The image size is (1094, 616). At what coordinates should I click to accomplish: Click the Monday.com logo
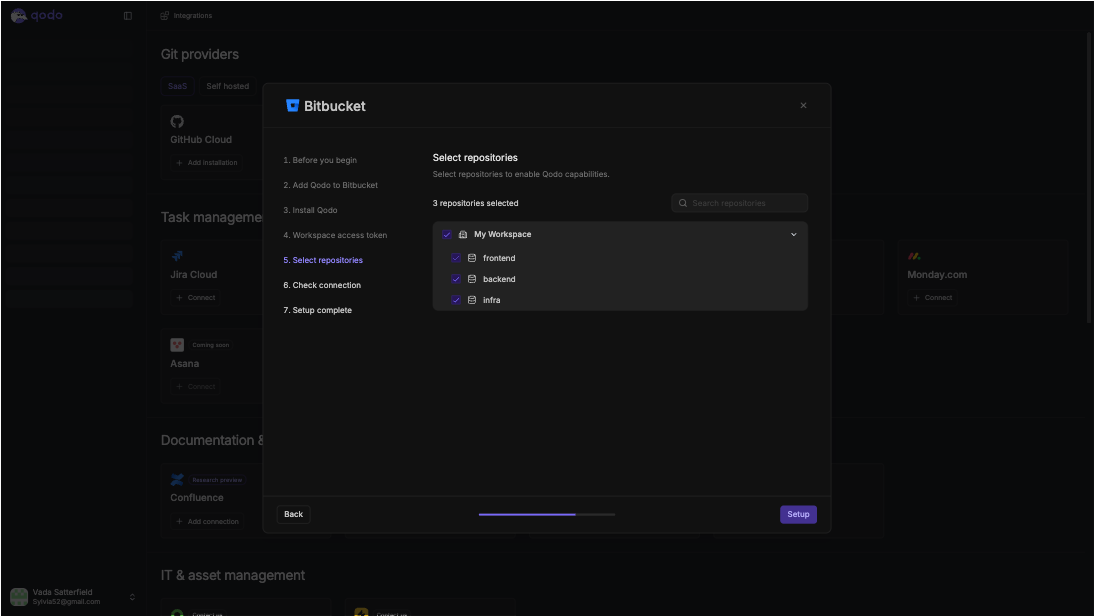click(x=914, y=256)
